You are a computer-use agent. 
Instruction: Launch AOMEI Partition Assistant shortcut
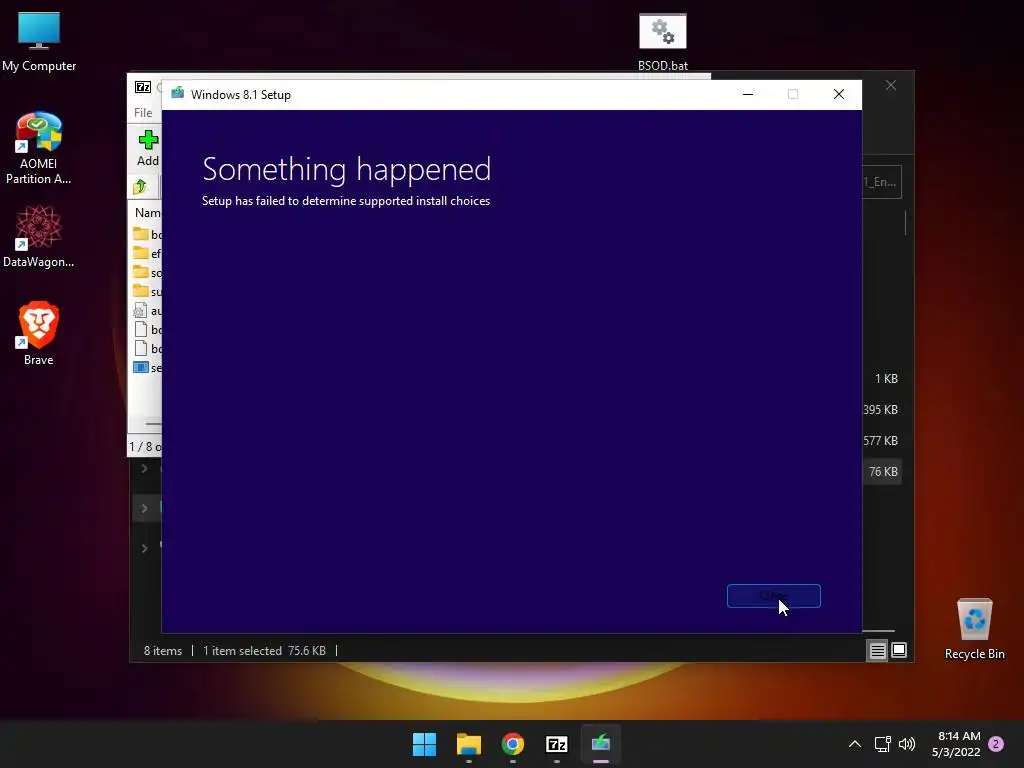[39, 148]
